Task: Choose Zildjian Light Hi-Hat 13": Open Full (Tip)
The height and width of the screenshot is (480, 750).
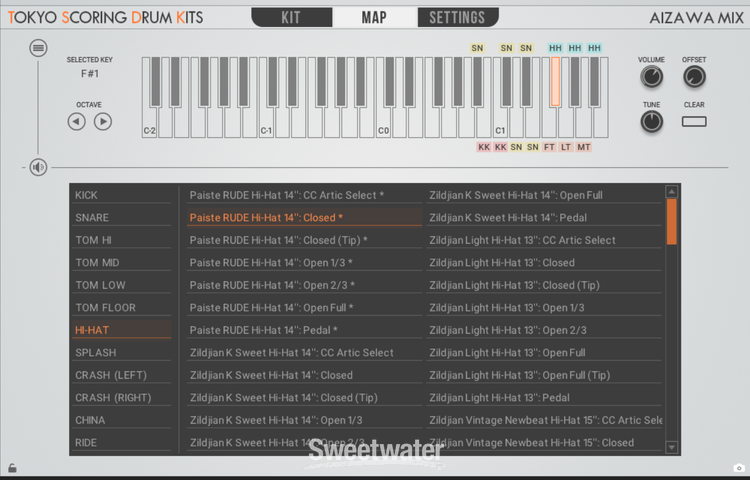Action: click(544, 375)
